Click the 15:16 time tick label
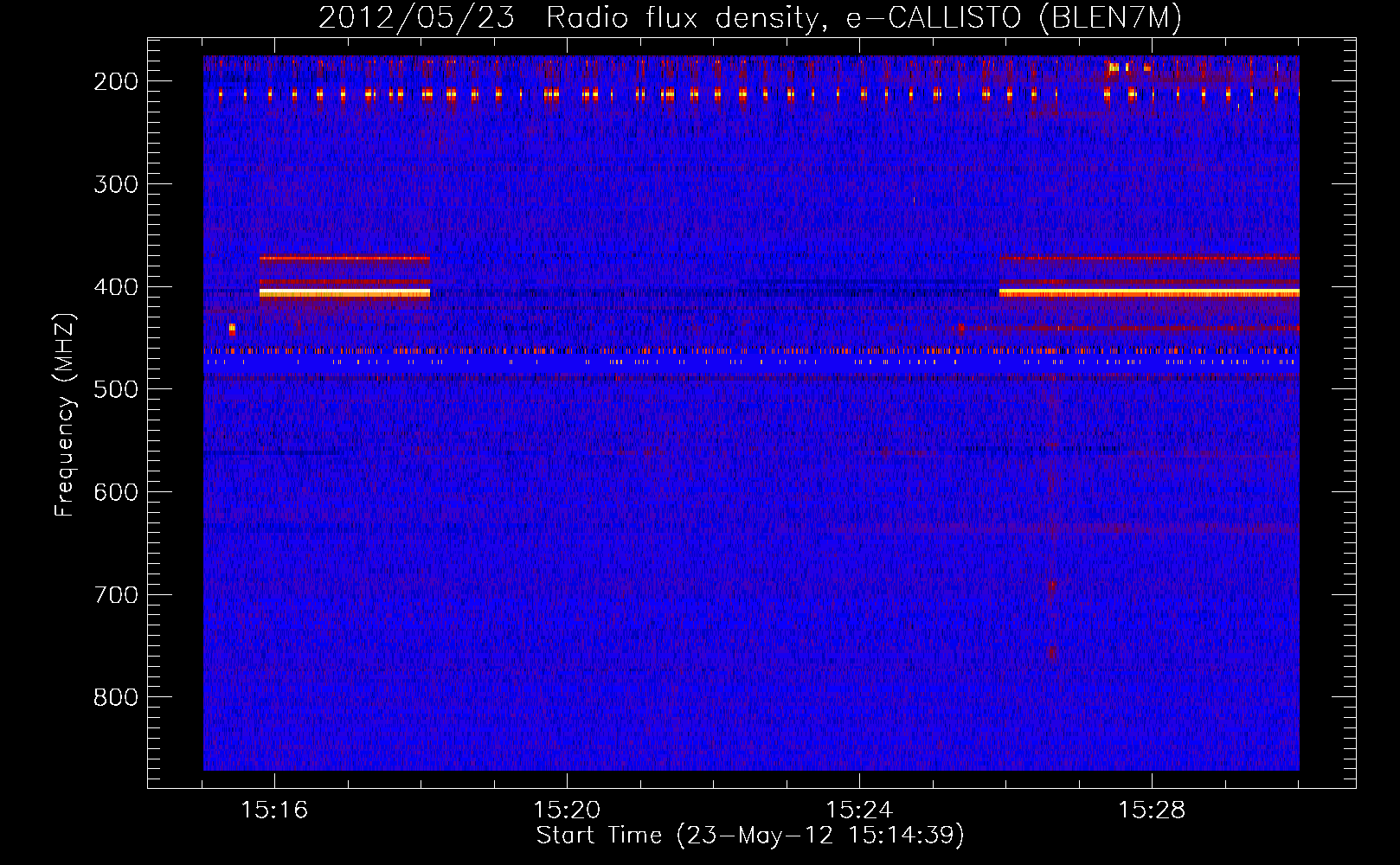1400x865 pixels. pyautogui.click(x=274, y=811)
